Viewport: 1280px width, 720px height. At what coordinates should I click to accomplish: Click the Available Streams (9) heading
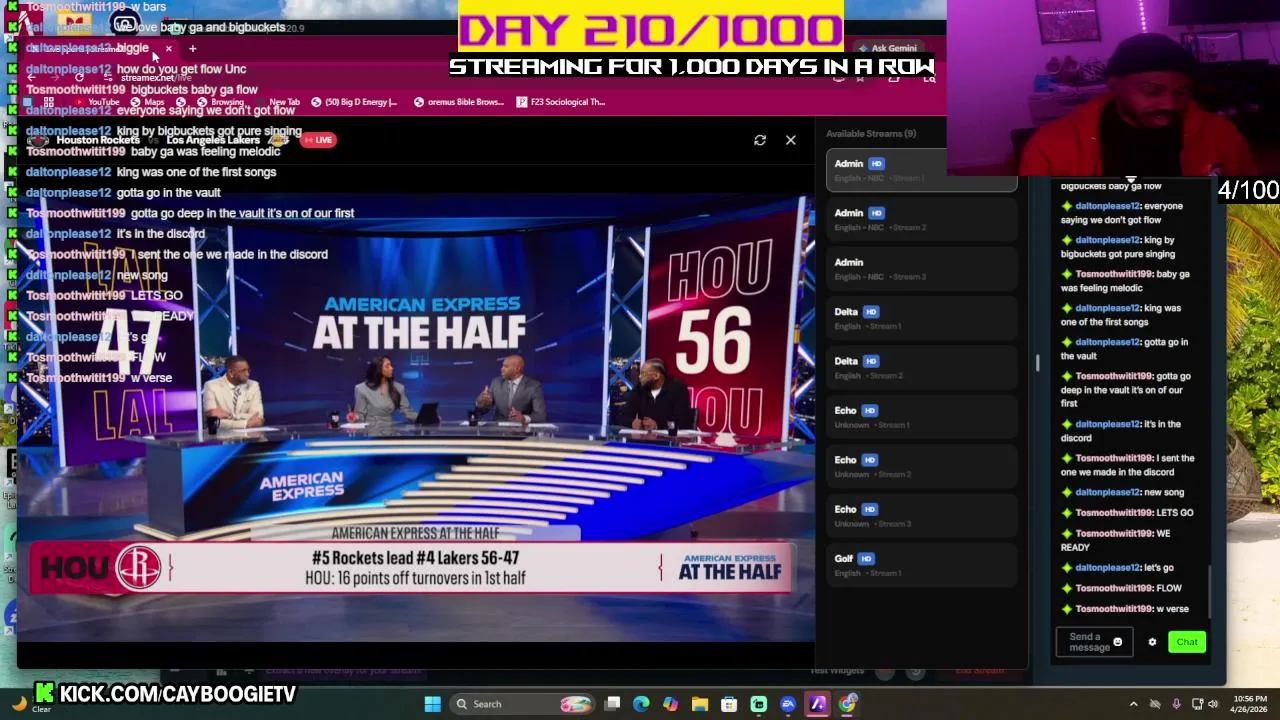click(x=871, y=133)
